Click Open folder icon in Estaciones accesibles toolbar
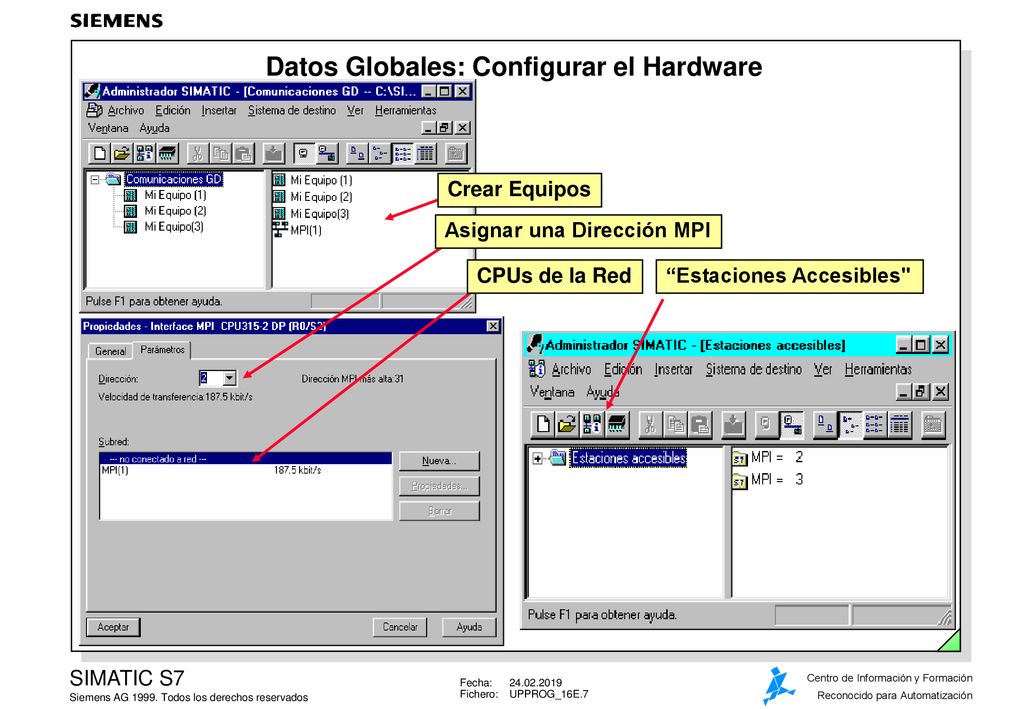The width and height of the screenshot is (1024, 709). tap(567, 424)
